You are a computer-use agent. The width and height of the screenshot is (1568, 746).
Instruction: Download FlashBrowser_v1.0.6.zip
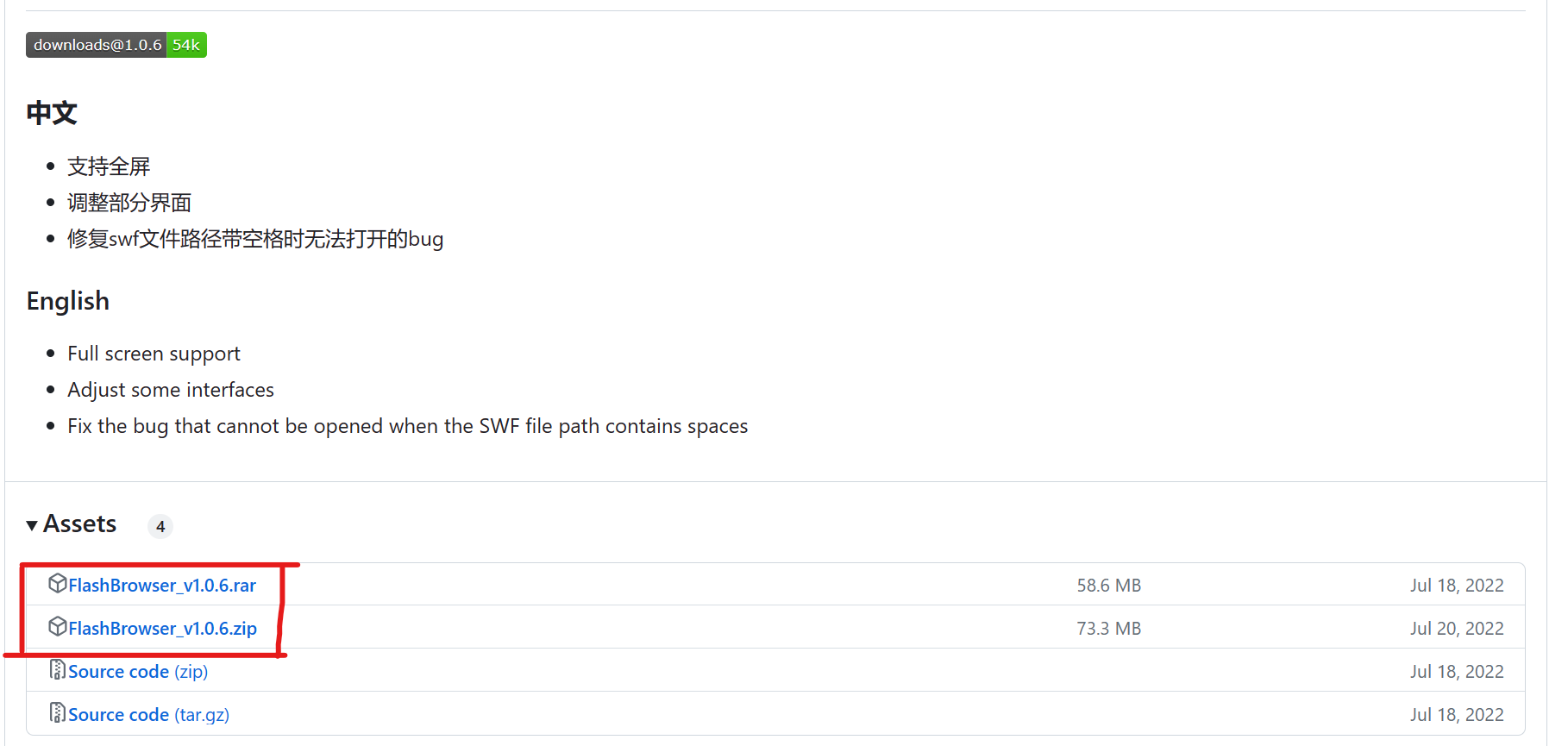(162, 629)
